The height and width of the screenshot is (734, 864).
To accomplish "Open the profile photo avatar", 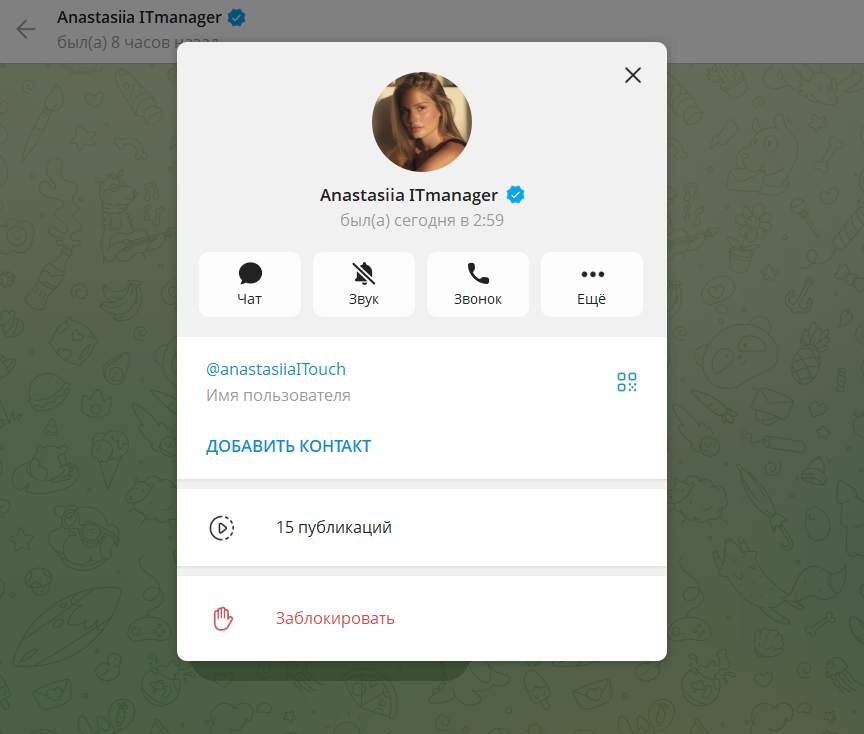I will coord(422,122).
